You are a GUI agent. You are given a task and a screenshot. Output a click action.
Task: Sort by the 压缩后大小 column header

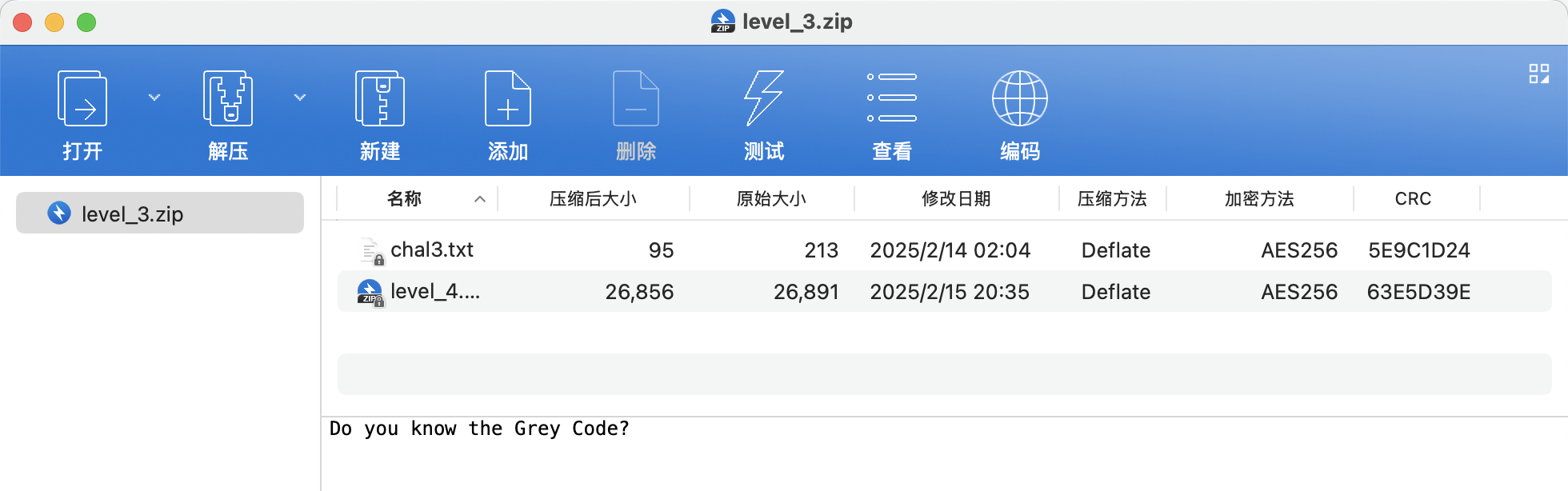593,198
